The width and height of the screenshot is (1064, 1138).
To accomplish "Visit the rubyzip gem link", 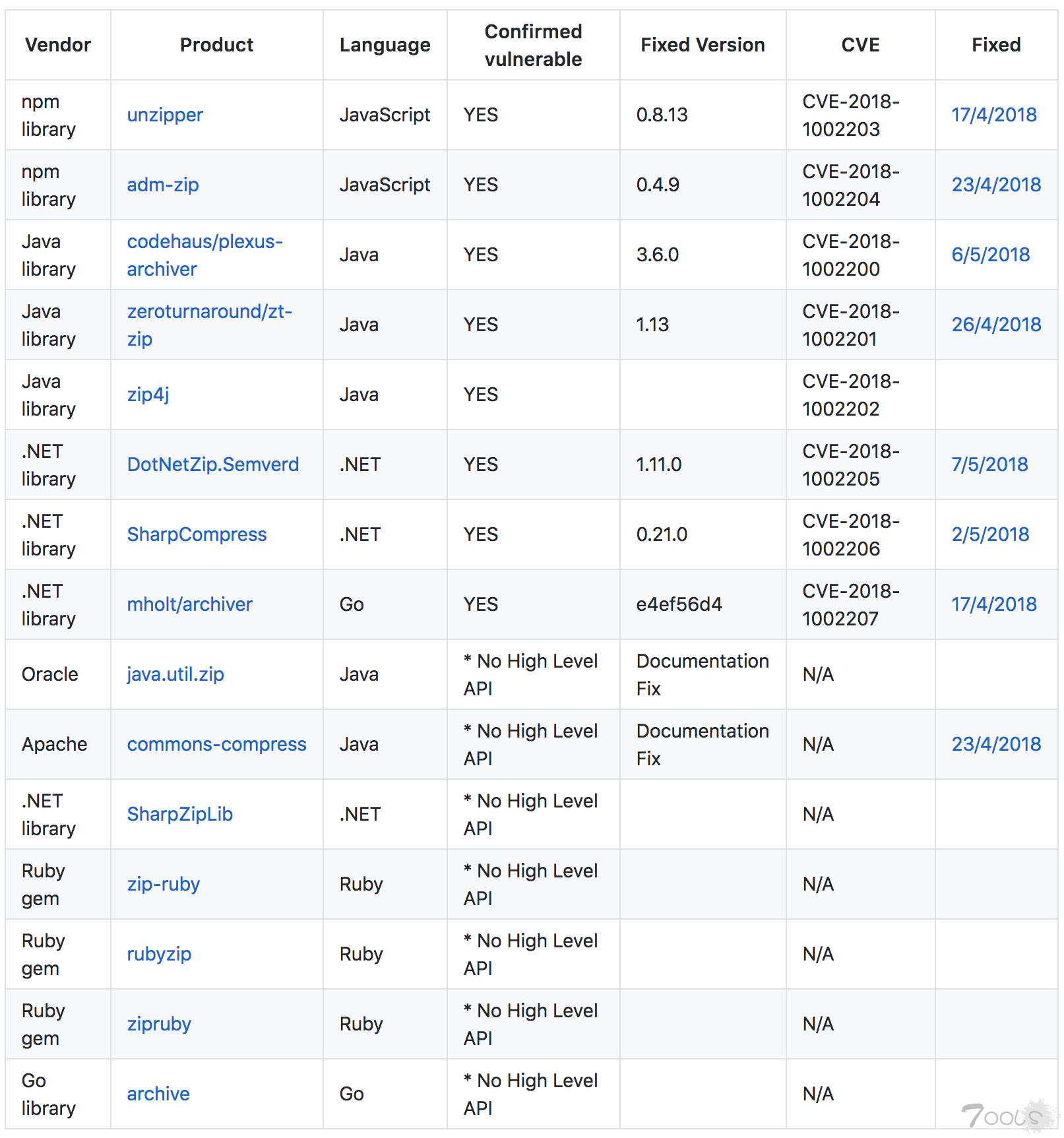I will pyautogui.click(x=159, y=954).
